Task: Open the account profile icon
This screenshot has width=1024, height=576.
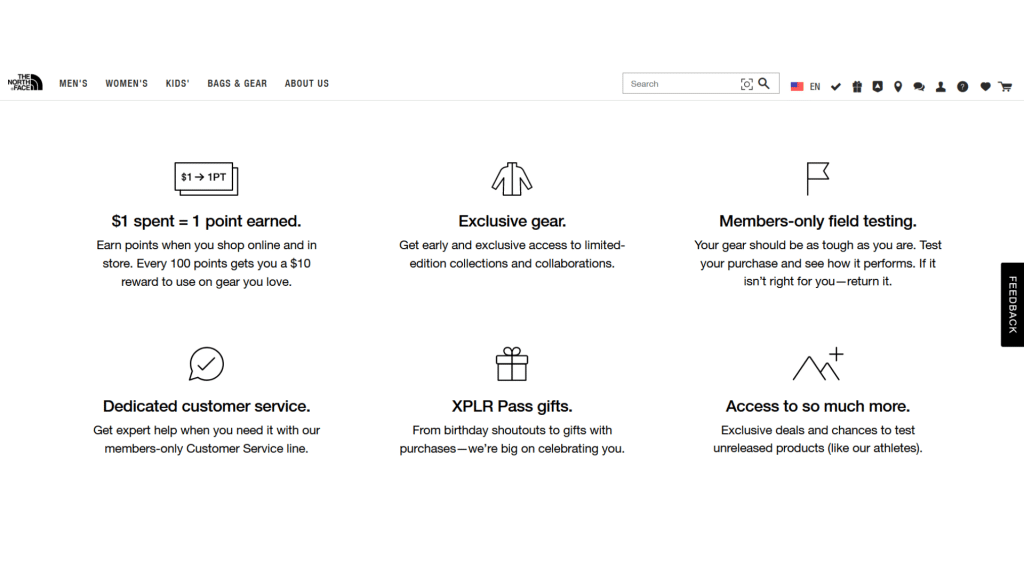Action: (940, 86)
